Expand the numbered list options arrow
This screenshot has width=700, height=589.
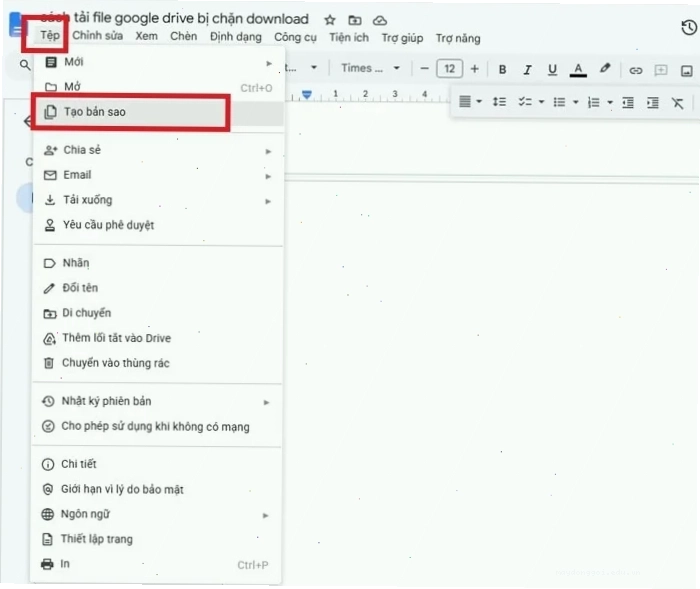point(610,103)
